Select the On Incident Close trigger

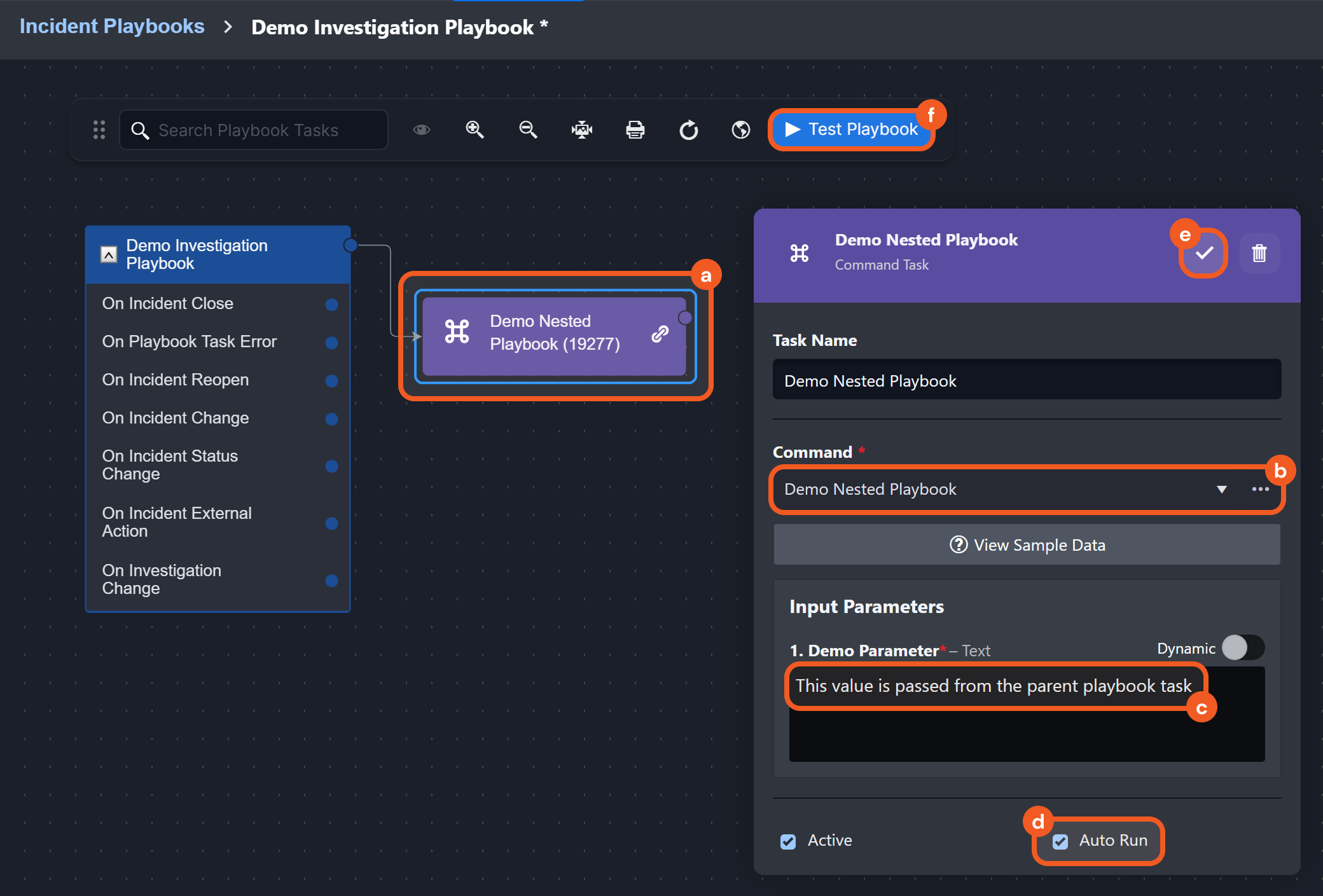168,303
